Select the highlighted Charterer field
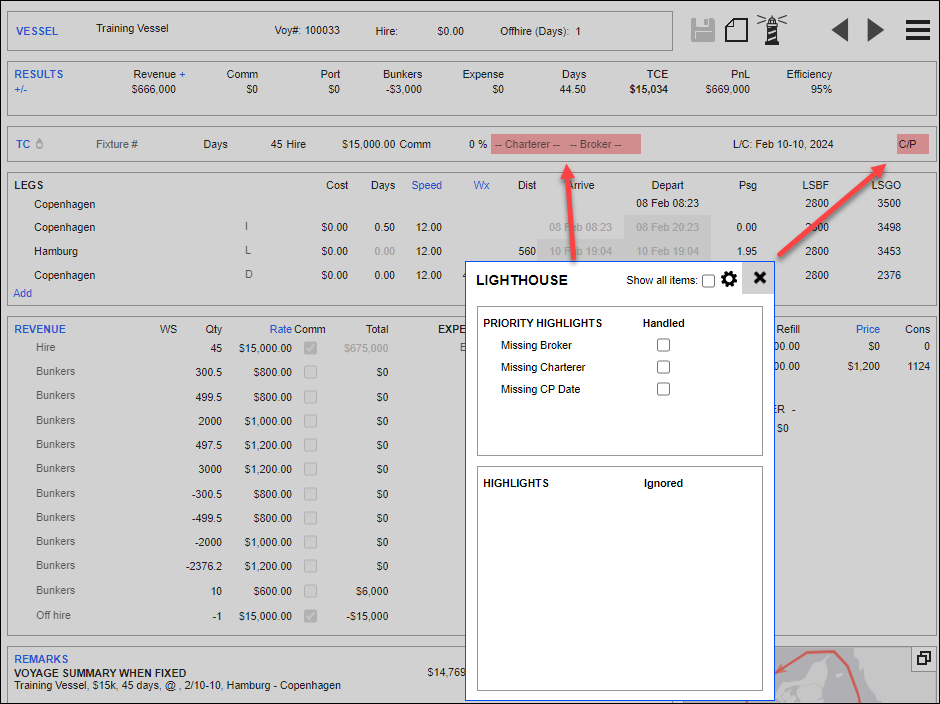This screenshot has width=940, height=704. 527,144
